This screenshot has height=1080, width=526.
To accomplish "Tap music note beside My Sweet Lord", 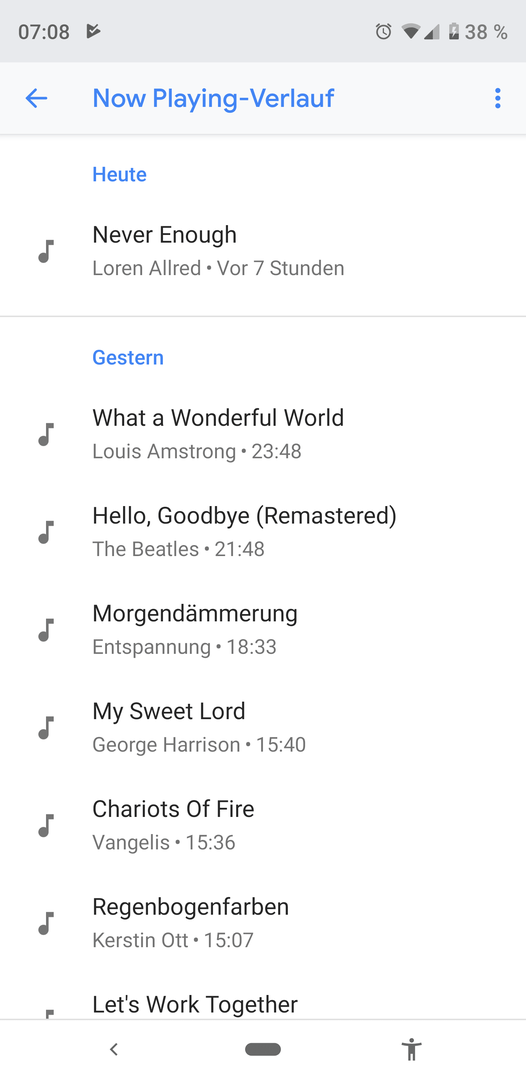I will (45, 728).
